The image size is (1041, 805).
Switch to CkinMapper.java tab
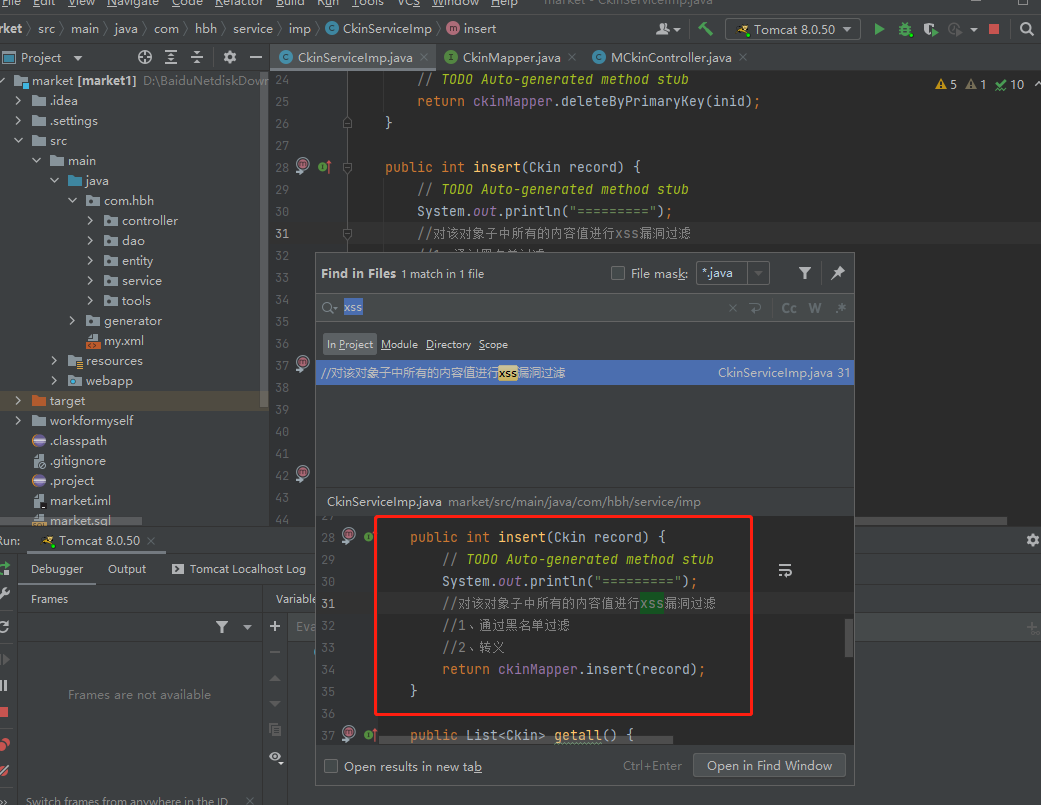coord(511,58)
